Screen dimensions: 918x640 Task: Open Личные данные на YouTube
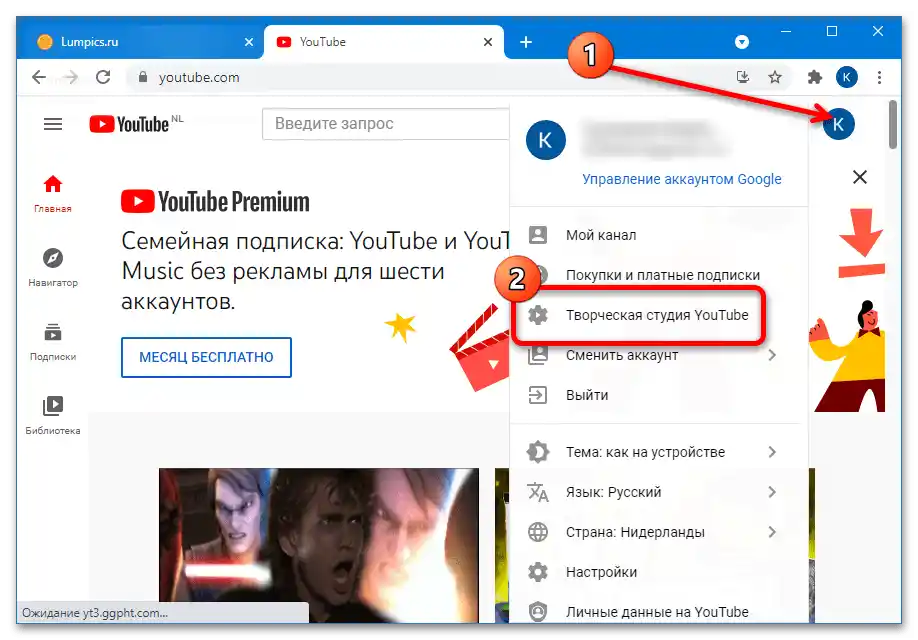click(659, 612)
